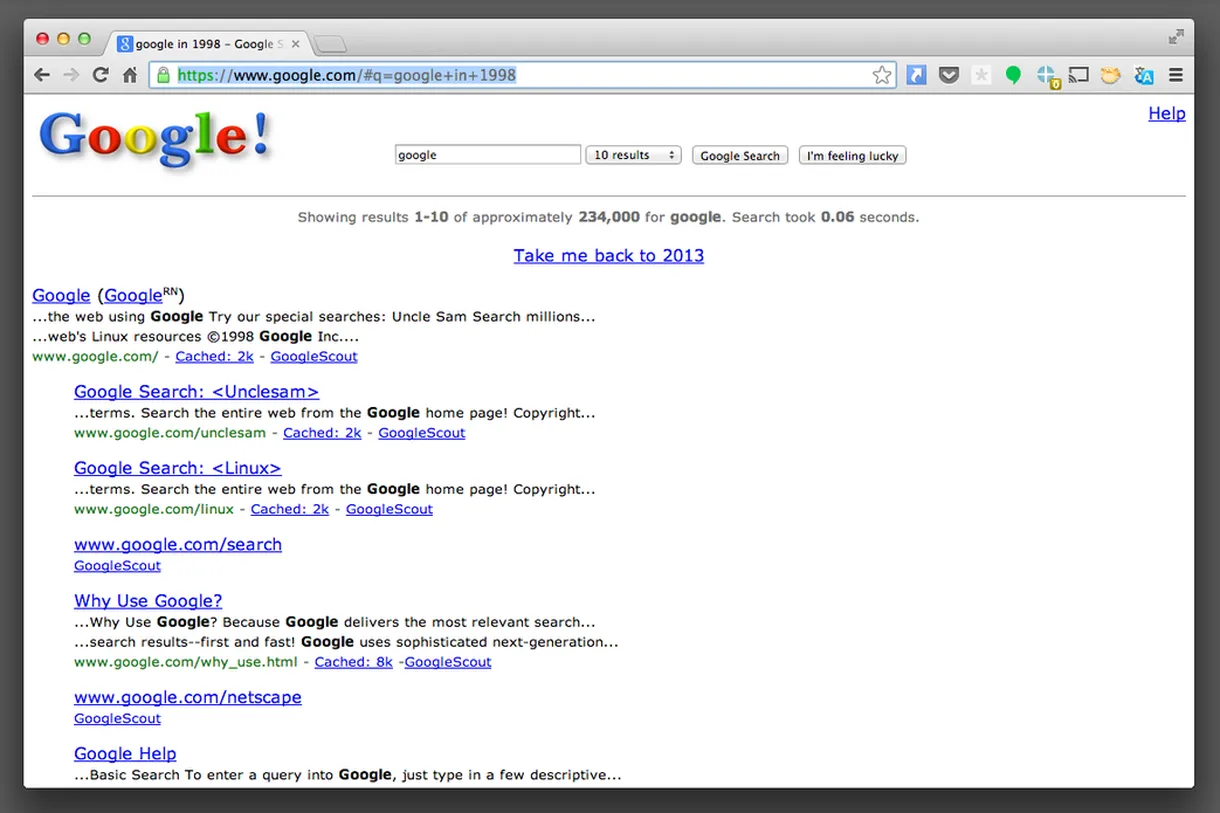Click the blue cross extension with badge
Image resolution: width=1220 pixels, height=813 pixels.
(x=1047, y=76)
